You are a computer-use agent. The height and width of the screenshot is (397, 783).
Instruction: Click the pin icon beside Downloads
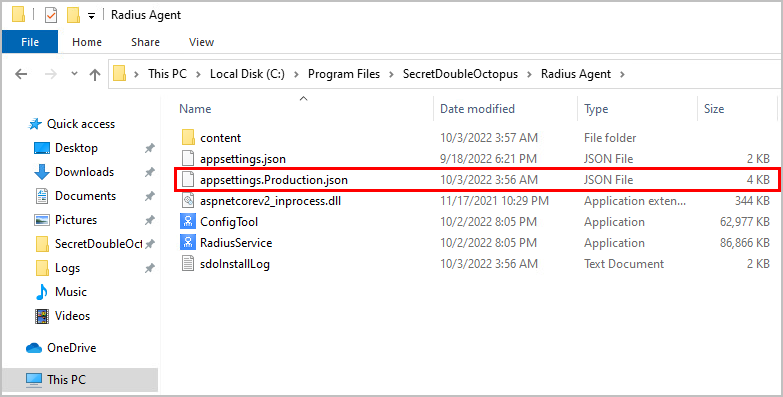[x=149, y=172]
